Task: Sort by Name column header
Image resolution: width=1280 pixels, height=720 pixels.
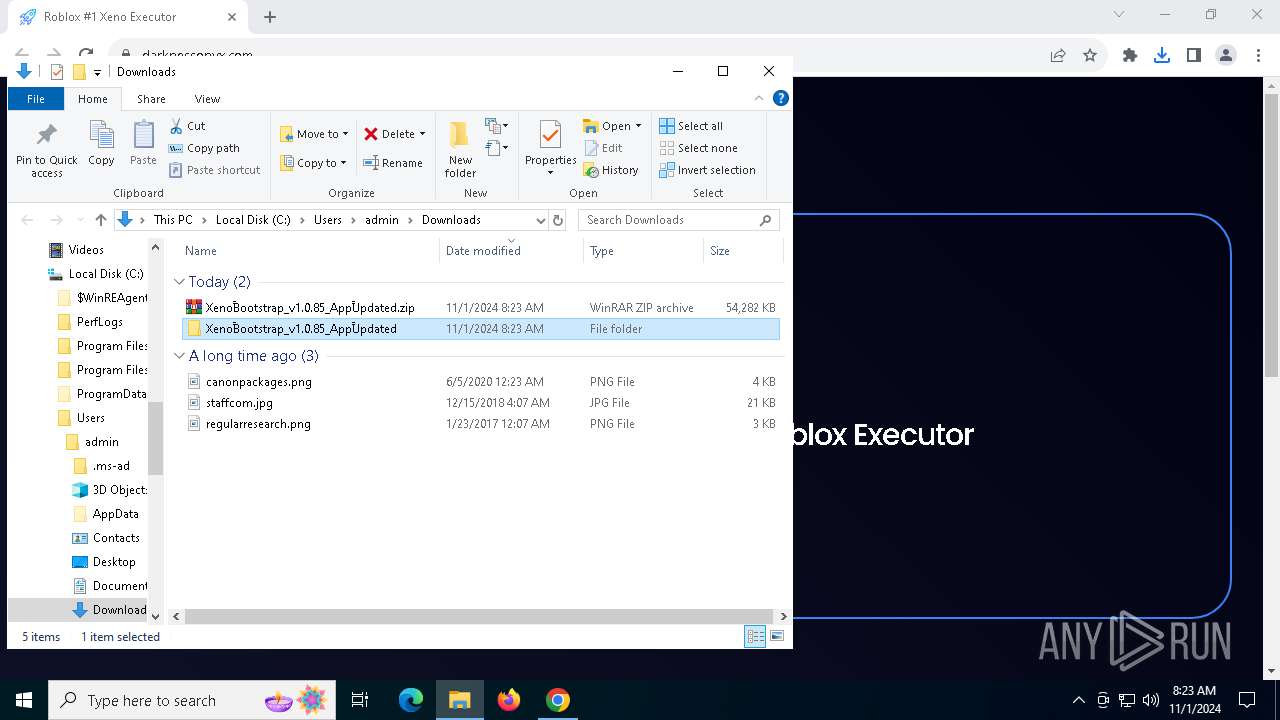Action: [x=309, y=251]
